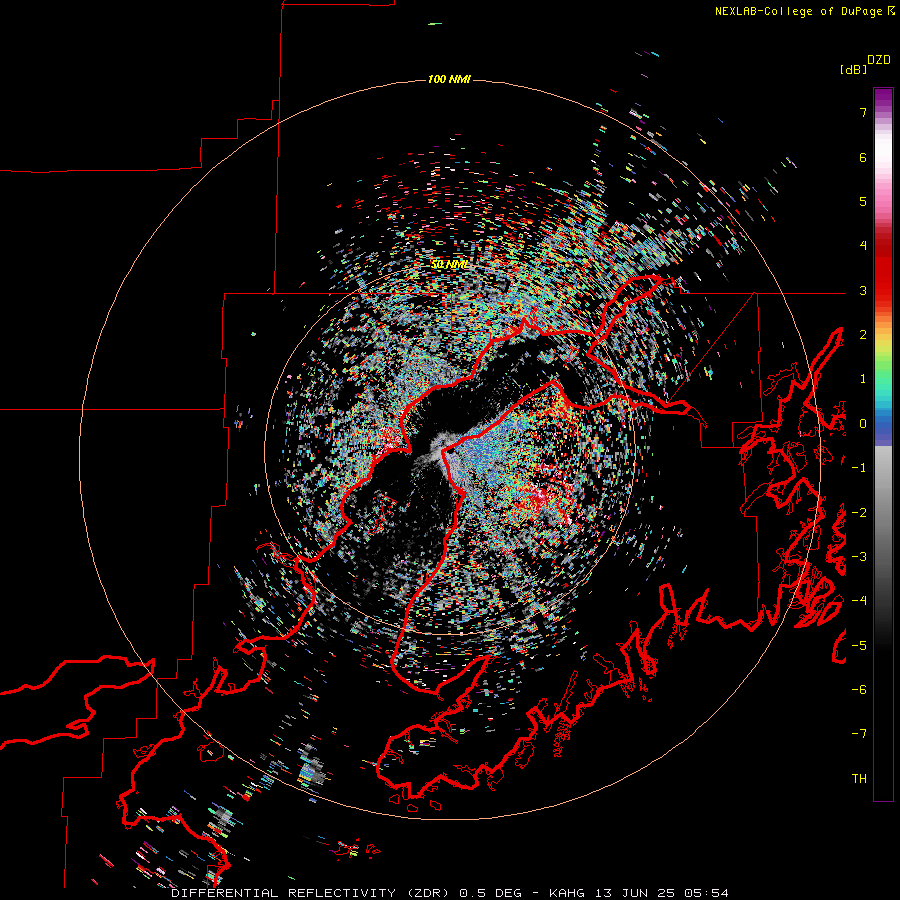
Task: Click the 3 value on the color scale
Action: (x=863, y=290)
